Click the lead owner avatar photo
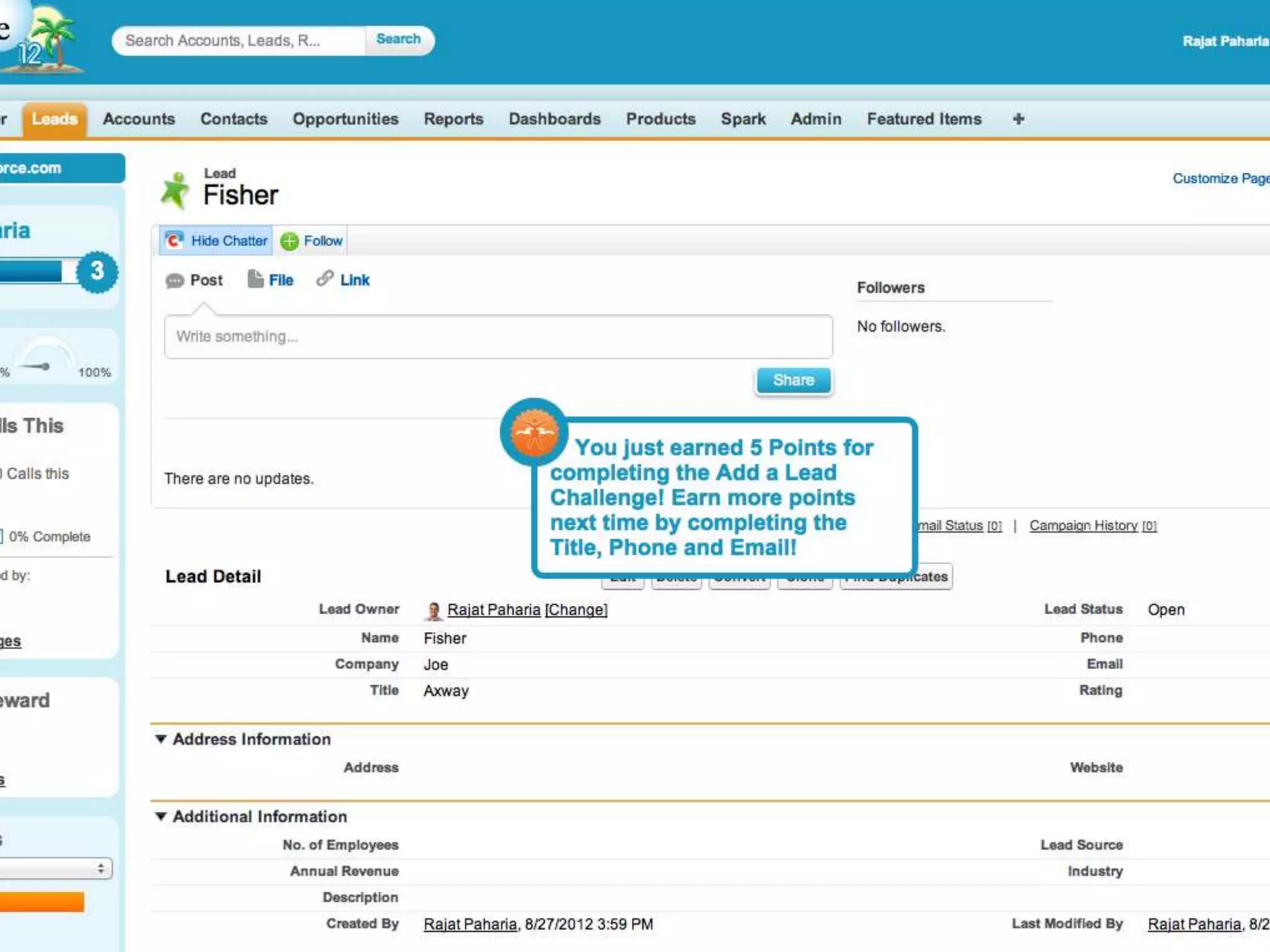This screenshot has height=952, width=1270. tap(433, 610)
